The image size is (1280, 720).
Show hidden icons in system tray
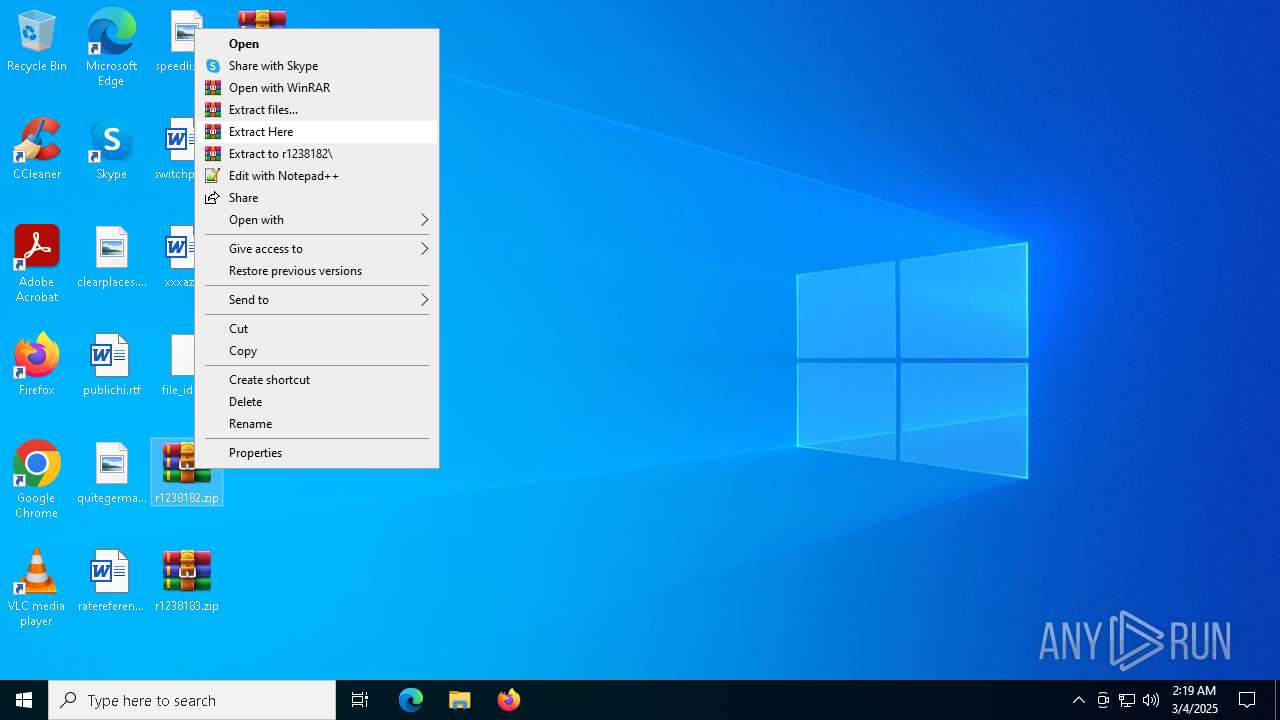tap(1079, 700)
